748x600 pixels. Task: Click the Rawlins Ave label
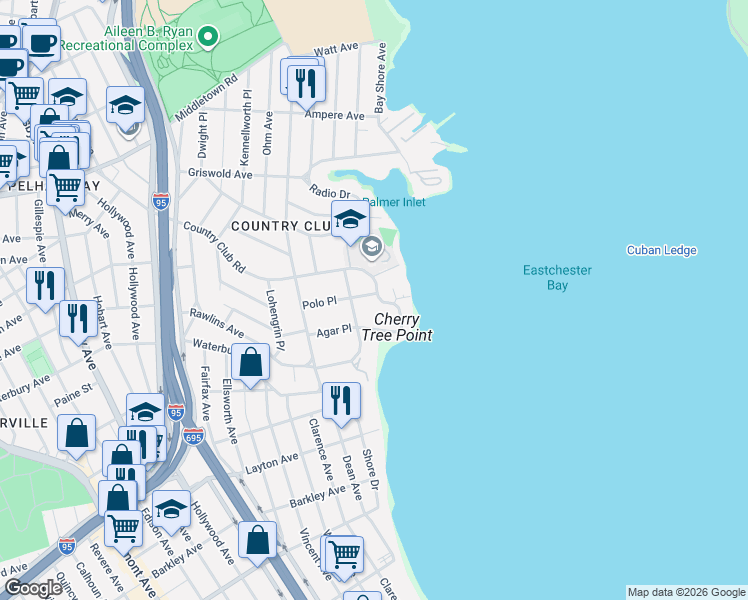[x=217, y=323]
